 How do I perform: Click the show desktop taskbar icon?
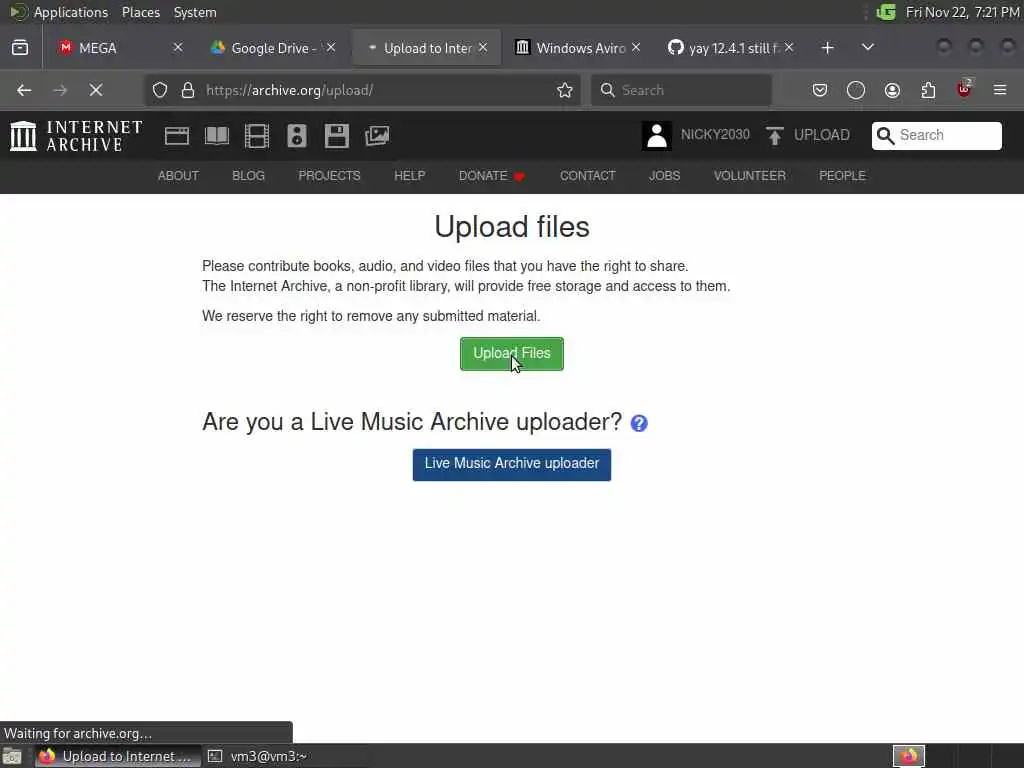coord(12,756)
